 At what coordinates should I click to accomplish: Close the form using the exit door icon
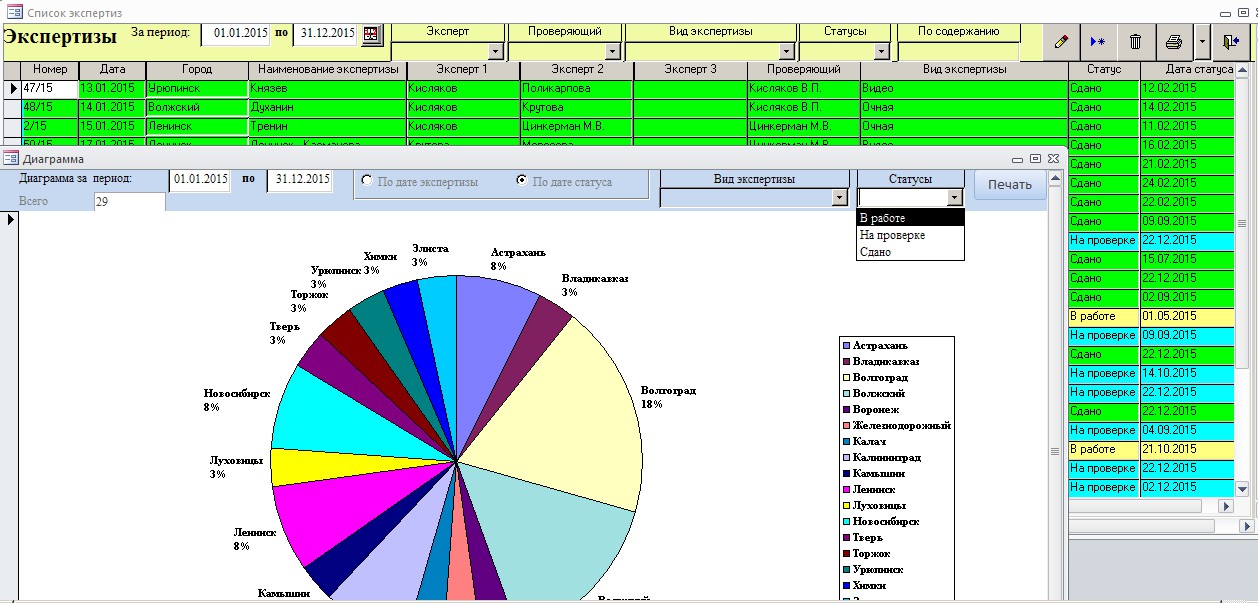point(1231,42)
